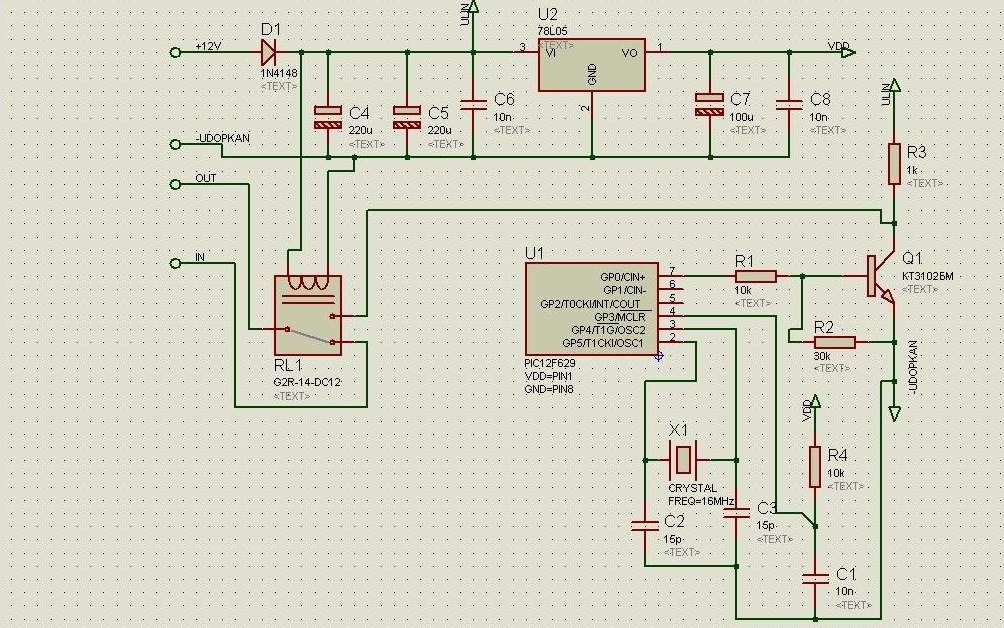Image resolution: width=1004 pixels, height=628 pixels.
Task: Select resistor R1 10k
Action: 756,277
